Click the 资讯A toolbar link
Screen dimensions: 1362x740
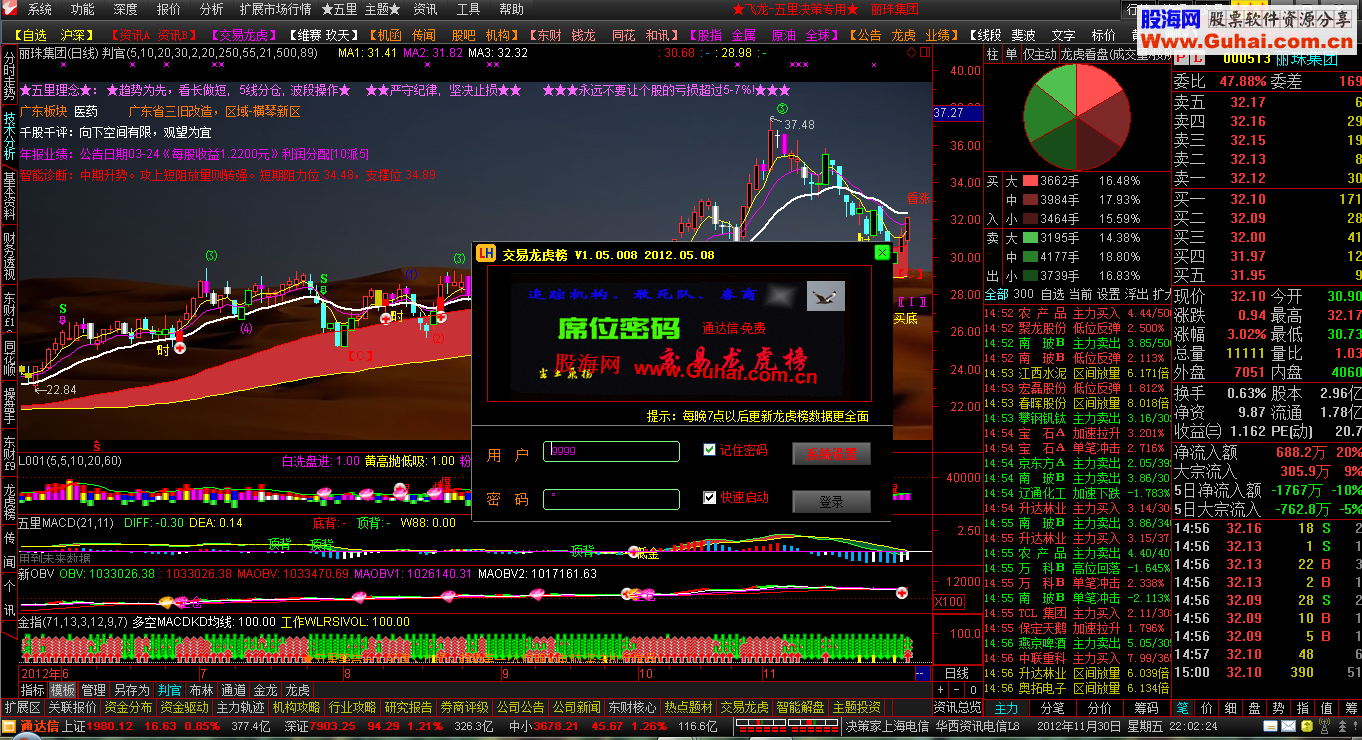coord(134,35)
